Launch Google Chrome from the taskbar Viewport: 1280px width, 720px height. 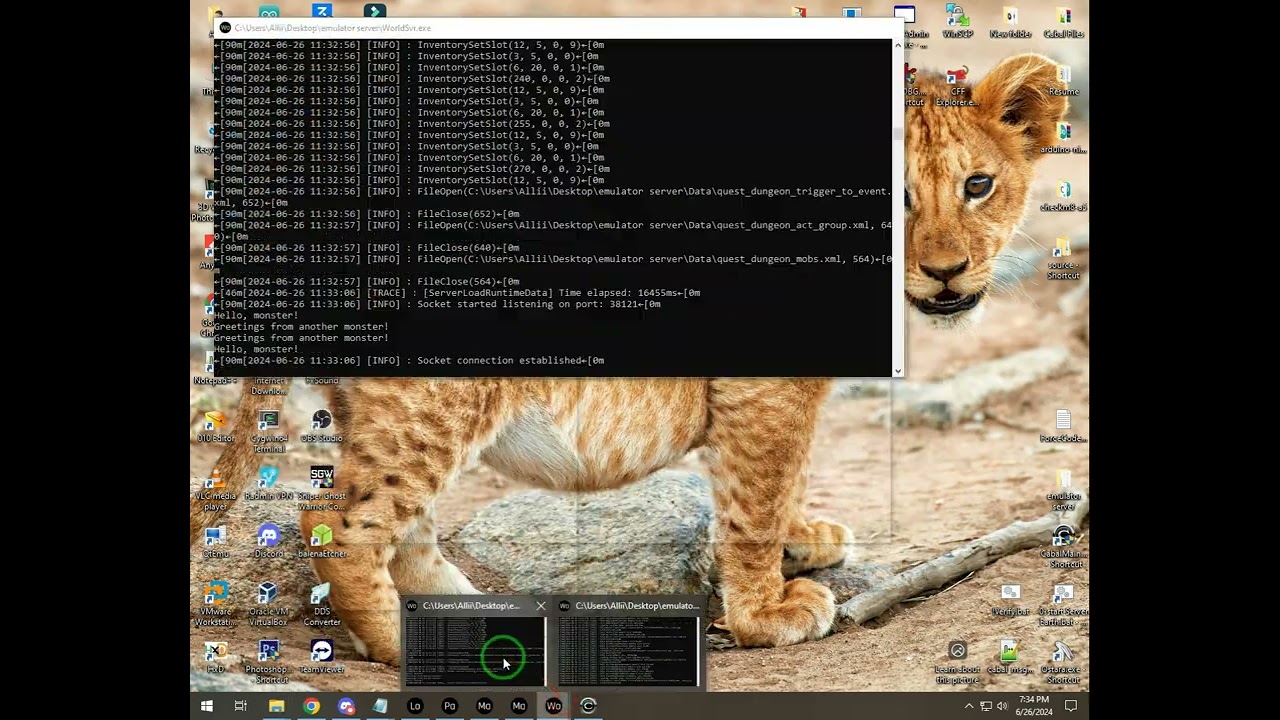point(311,706)
